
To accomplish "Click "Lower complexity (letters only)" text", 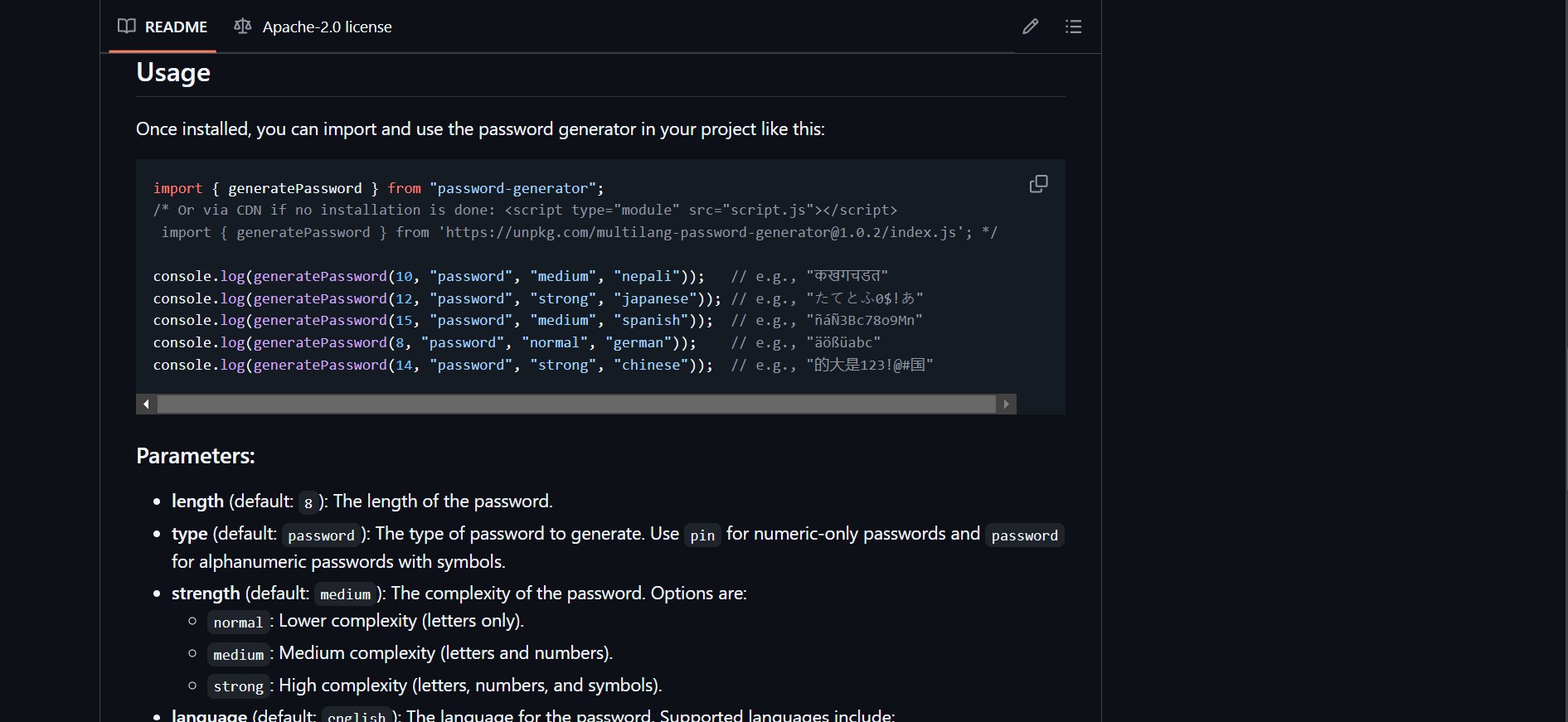I will coord(401,621).
